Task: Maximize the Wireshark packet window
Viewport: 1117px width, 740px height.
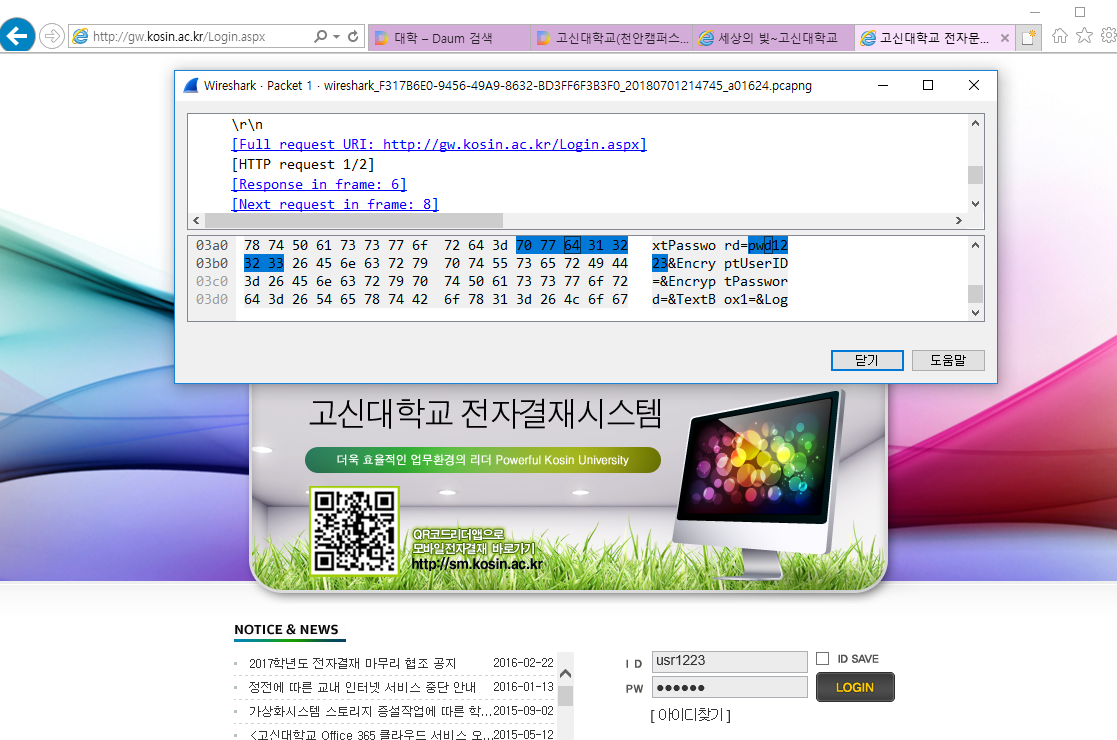Action: 928,85
